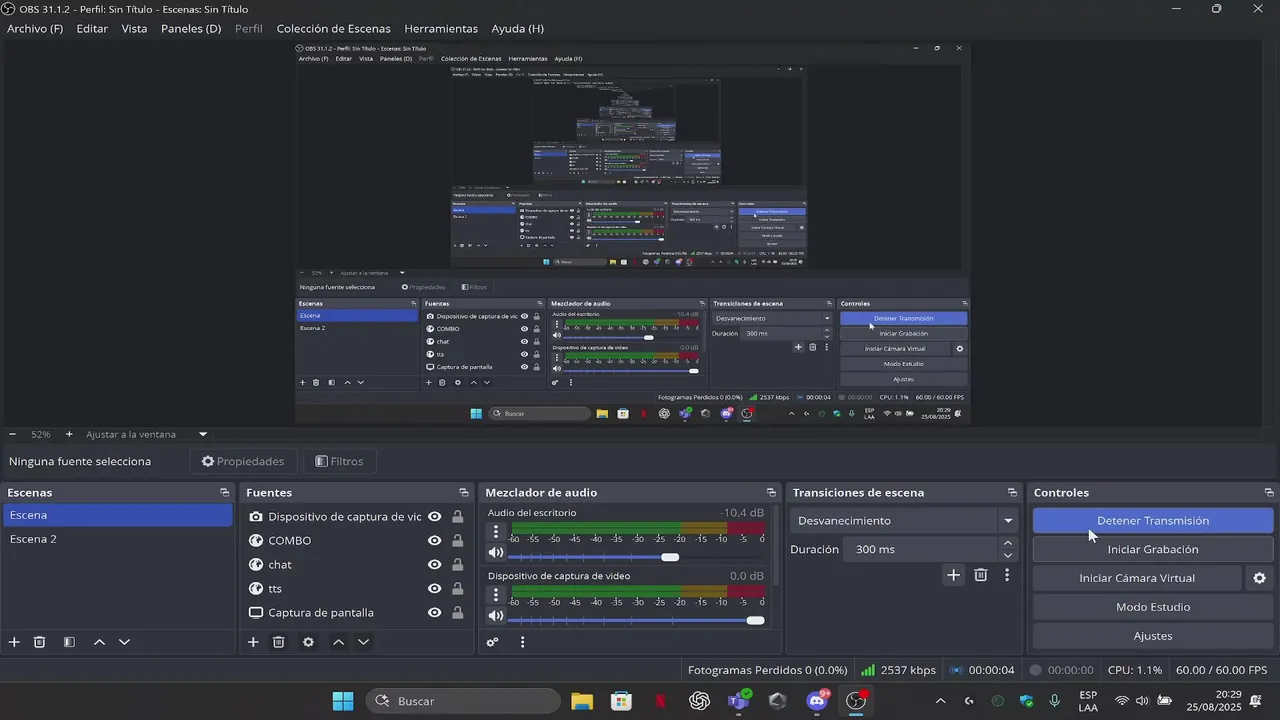Add transition with plus icon
This screenshot has width=1280, height=720.
954,575
